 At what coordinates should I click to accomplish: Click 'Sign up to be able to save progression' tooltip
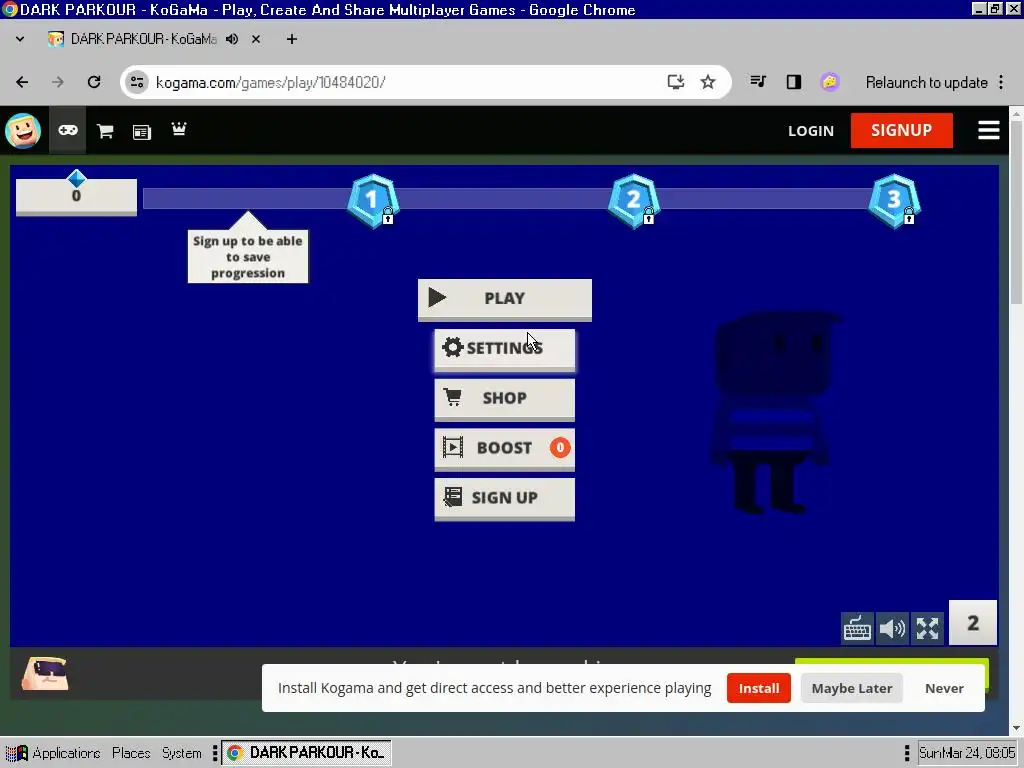point(248,257)
